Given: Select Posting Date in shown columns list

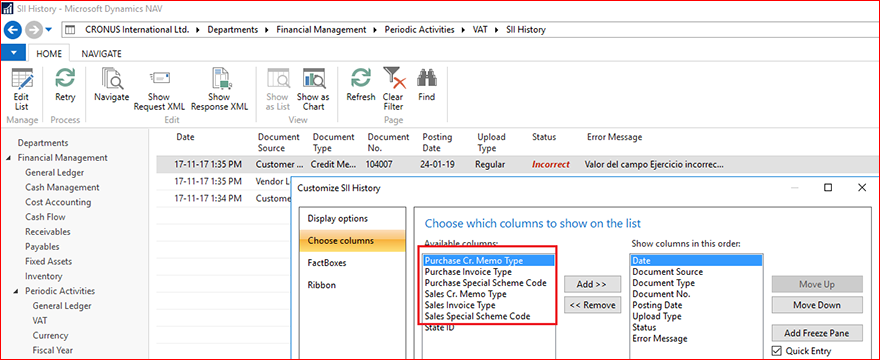Looking at the screenshot, I should [696, 305].
